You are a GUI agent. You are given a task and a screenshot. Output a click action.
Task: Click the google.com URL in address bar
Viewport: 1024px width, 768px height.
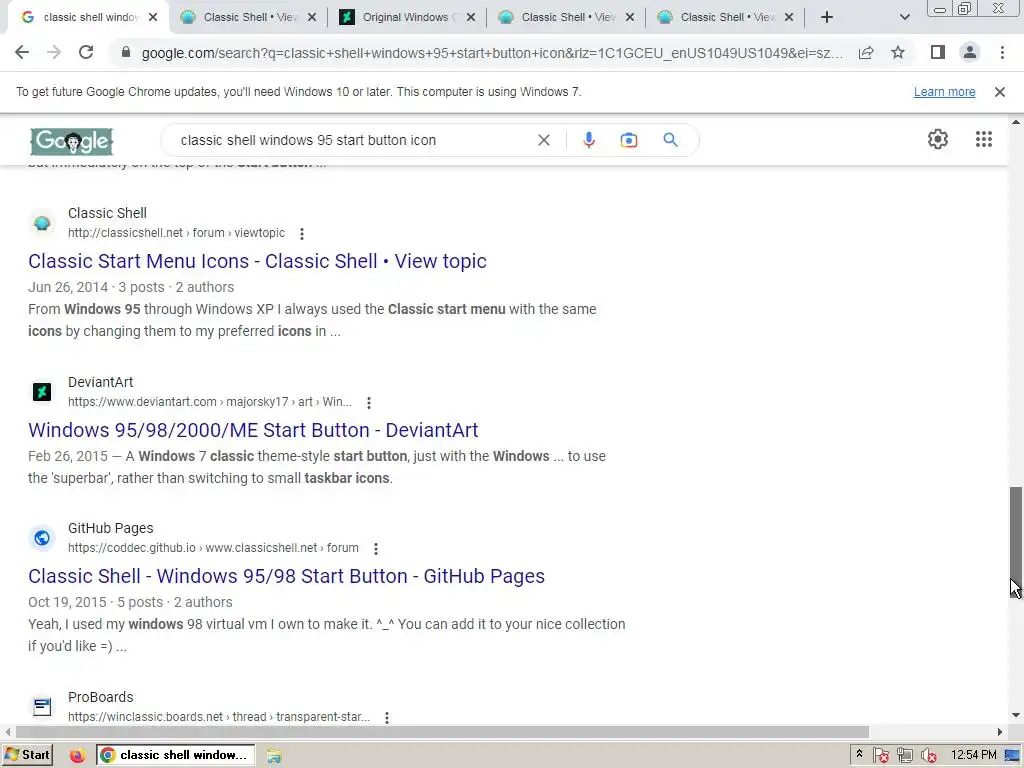click(x=492, y=53)
